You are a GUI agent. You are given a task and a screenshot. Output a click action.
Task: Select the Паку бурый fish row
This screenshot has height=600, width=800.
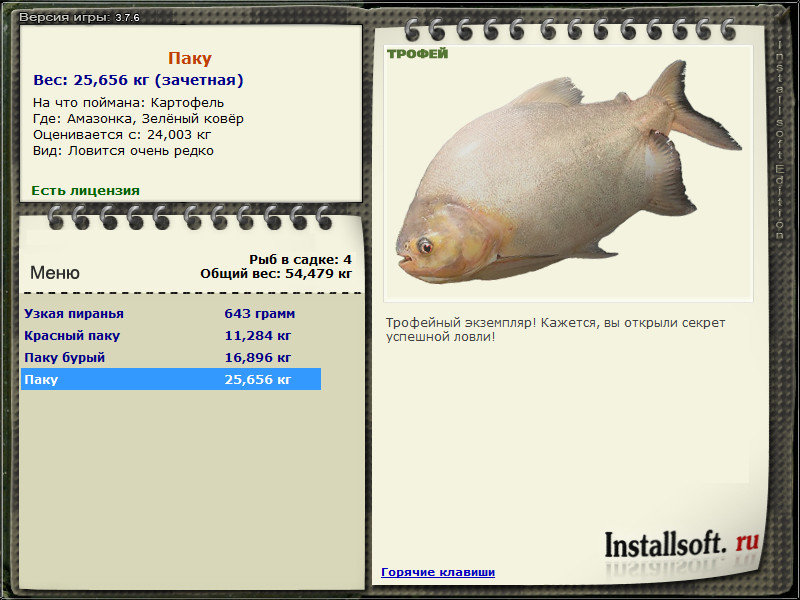(171, 357)
